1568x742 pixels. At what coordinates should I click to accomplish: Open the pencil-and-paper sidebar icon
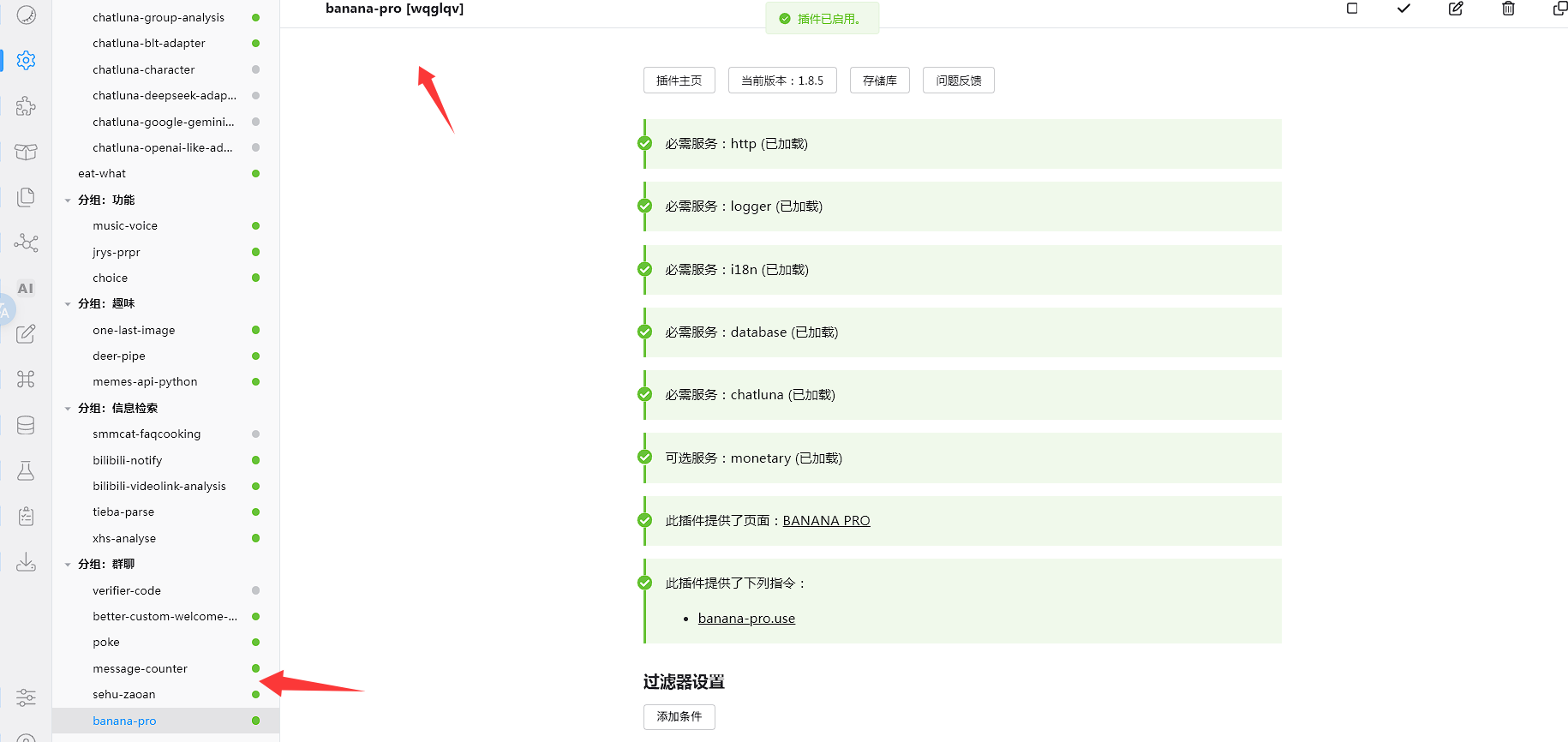coord(27,333)
